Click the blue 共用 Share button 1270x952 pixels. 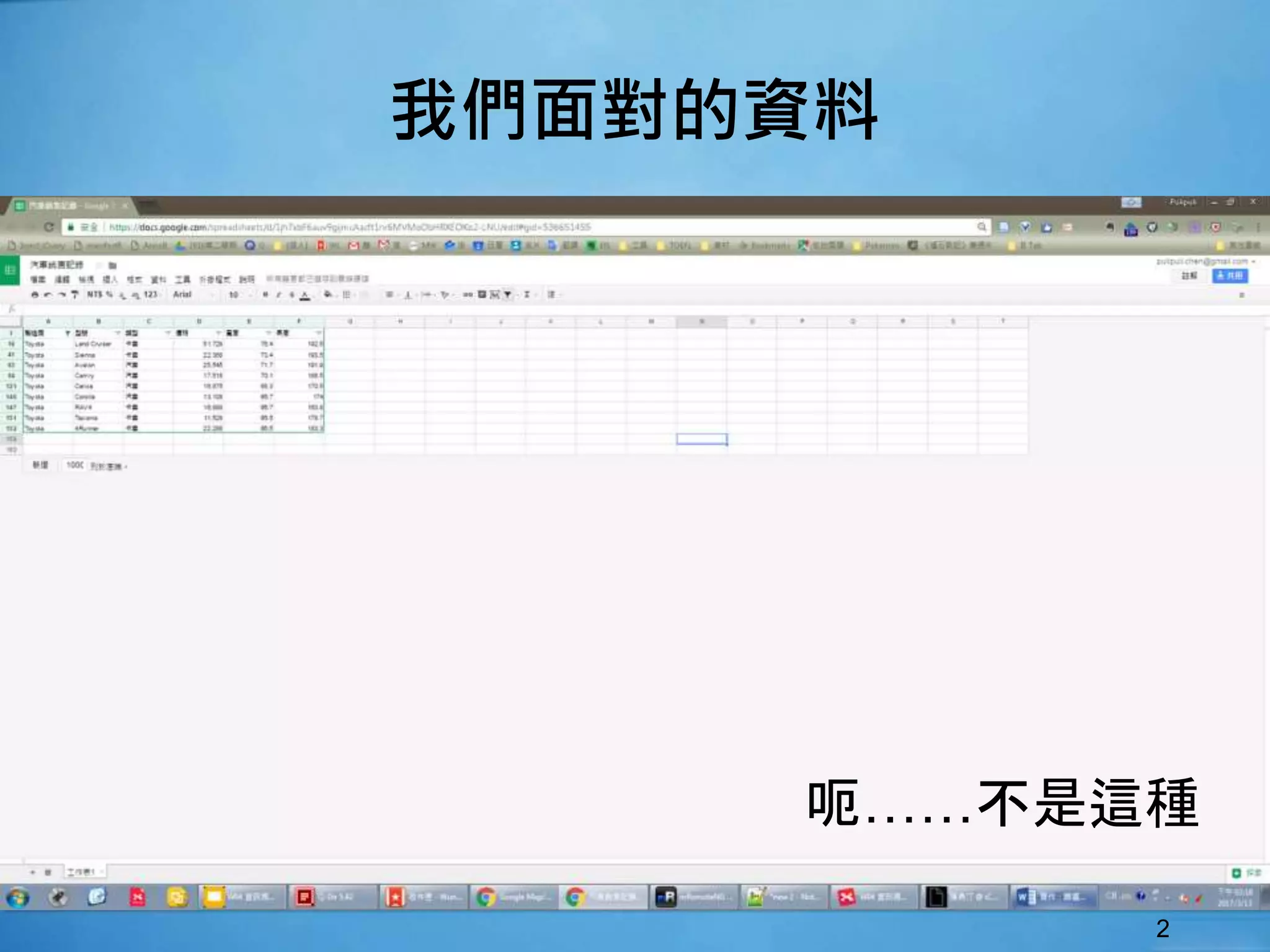1230,276
